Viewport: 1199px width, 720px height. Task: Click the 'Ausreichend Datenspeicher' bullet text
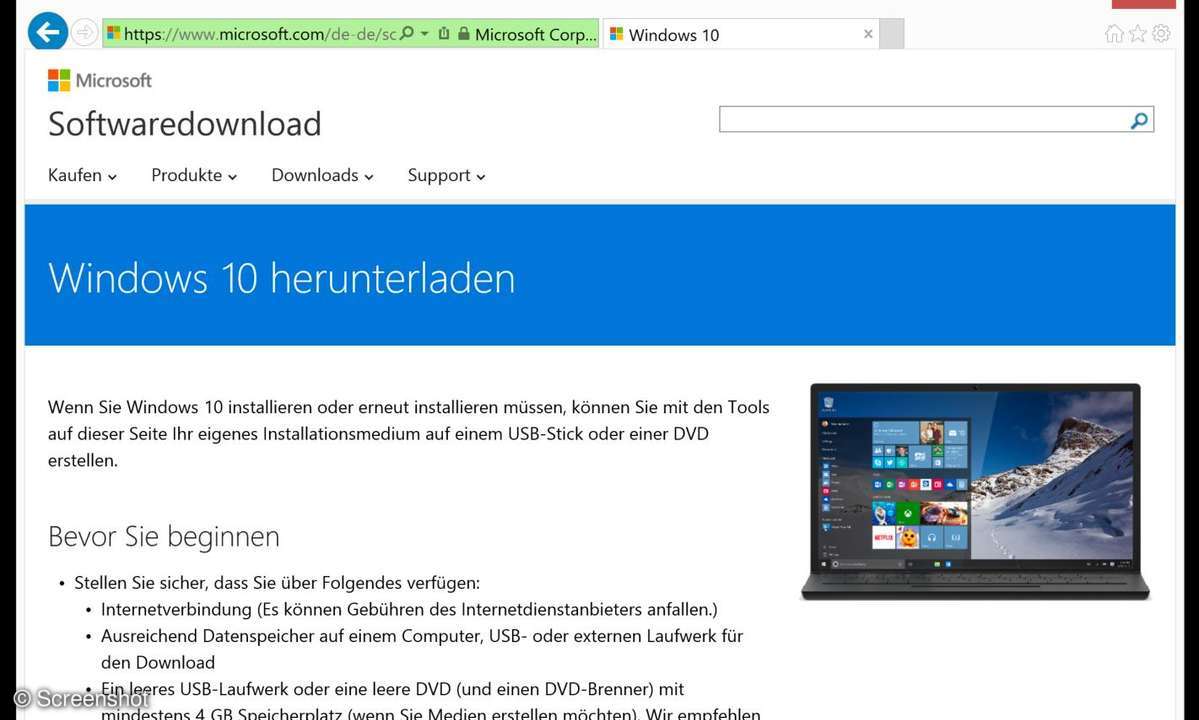point(422,649)
